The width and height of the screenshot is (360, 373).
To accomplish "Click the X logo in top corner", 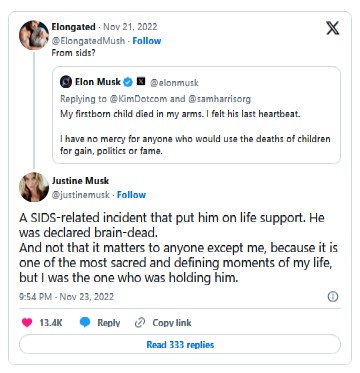I will [332, 28].
